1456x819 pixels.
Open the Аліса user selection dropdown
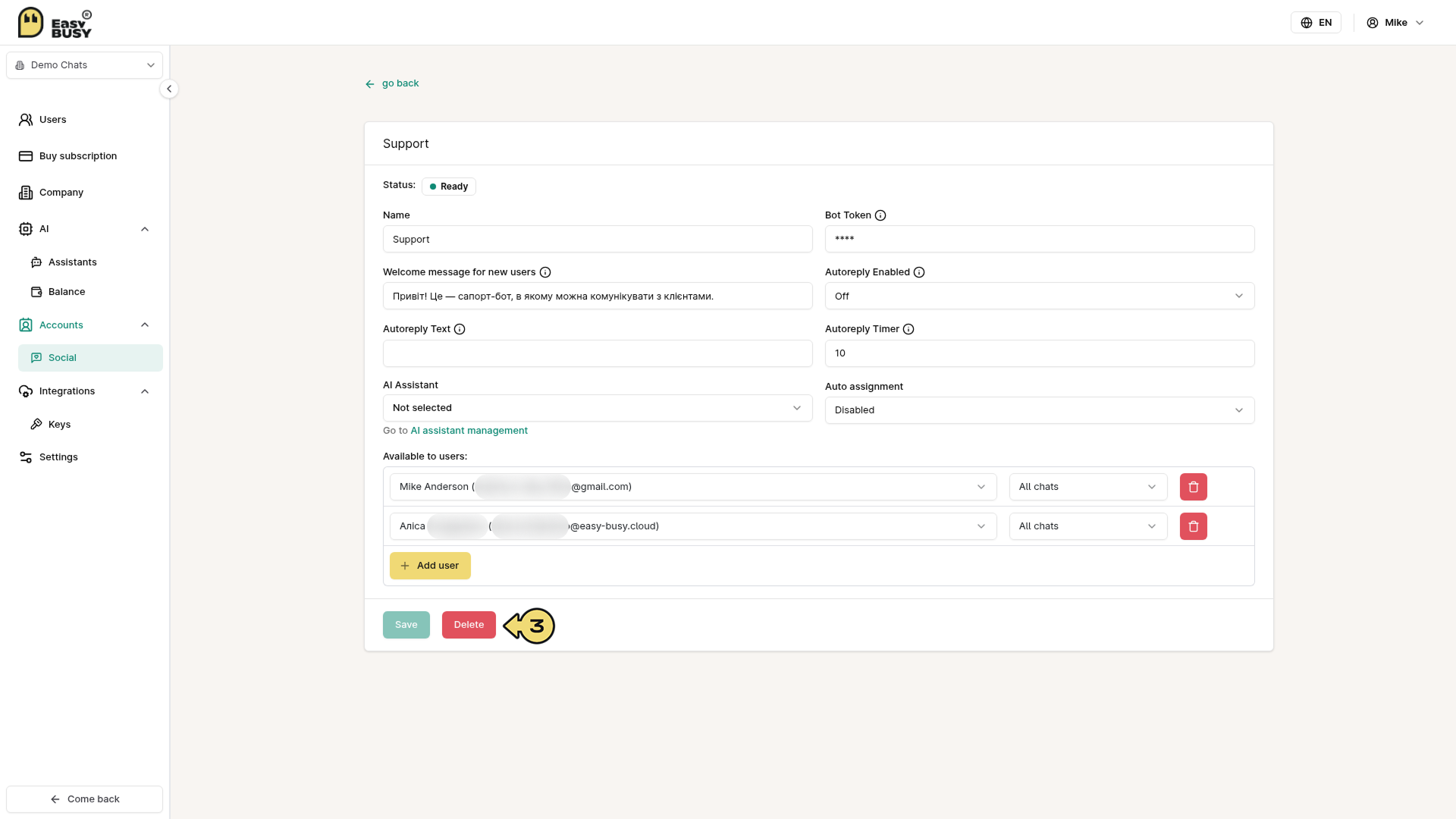coord(693,526)
